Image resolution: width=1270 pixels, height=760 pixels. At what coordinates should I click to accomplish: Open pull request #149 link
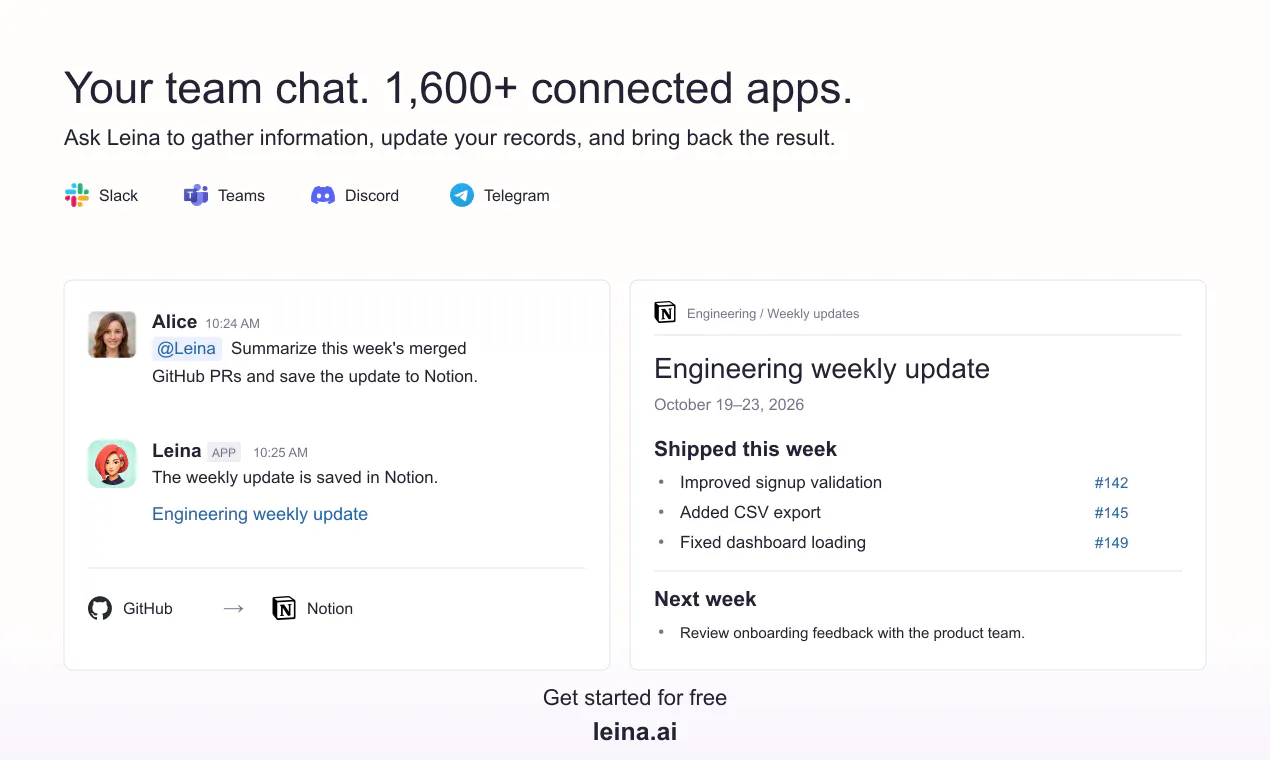click(x=1111, y=543)
